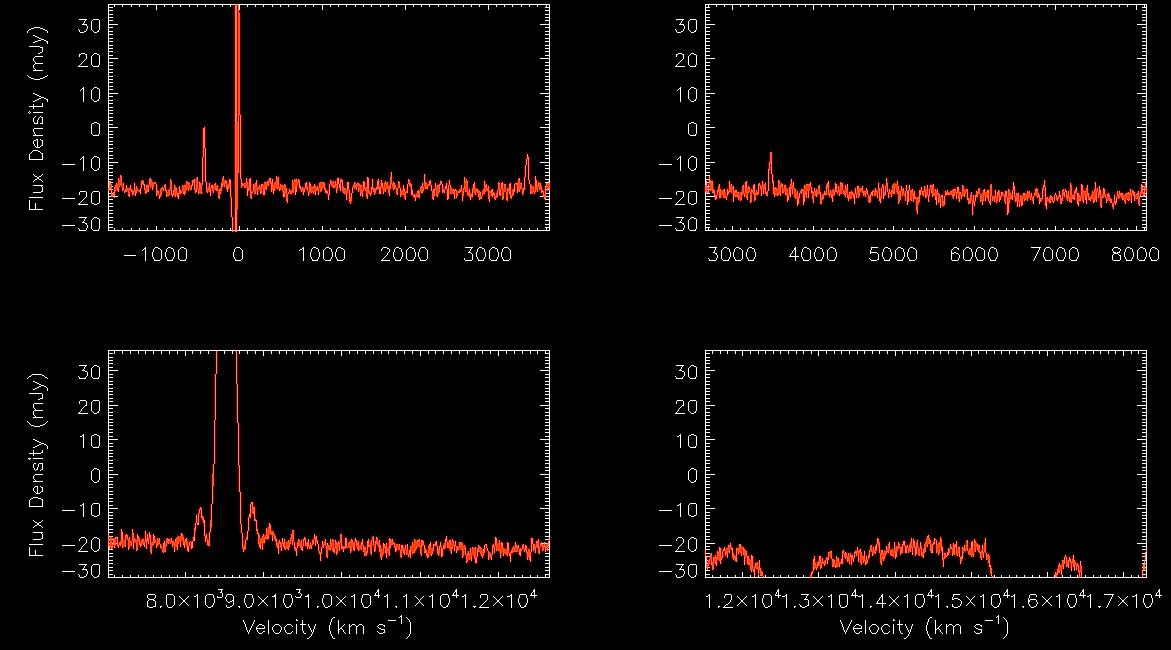Click bottom-left plot's Flux Density (mJy) axis label
This screenshot has height=650, width=1171.
(x=37, y=464)
